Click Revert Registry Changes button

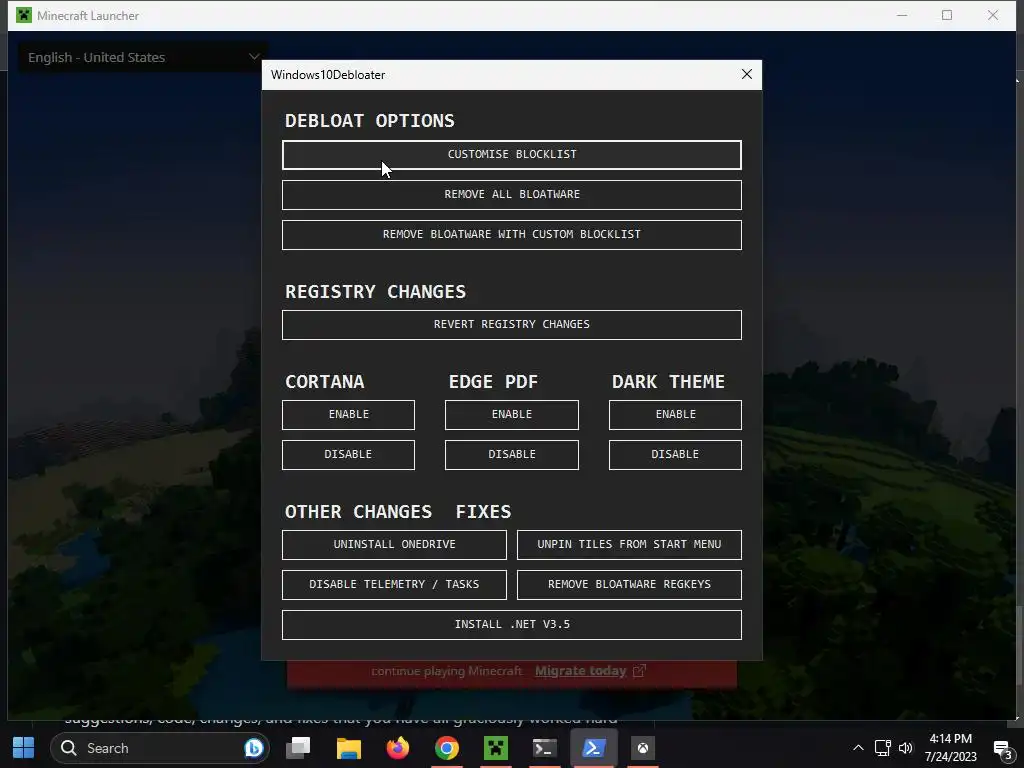tap(511, 325)
